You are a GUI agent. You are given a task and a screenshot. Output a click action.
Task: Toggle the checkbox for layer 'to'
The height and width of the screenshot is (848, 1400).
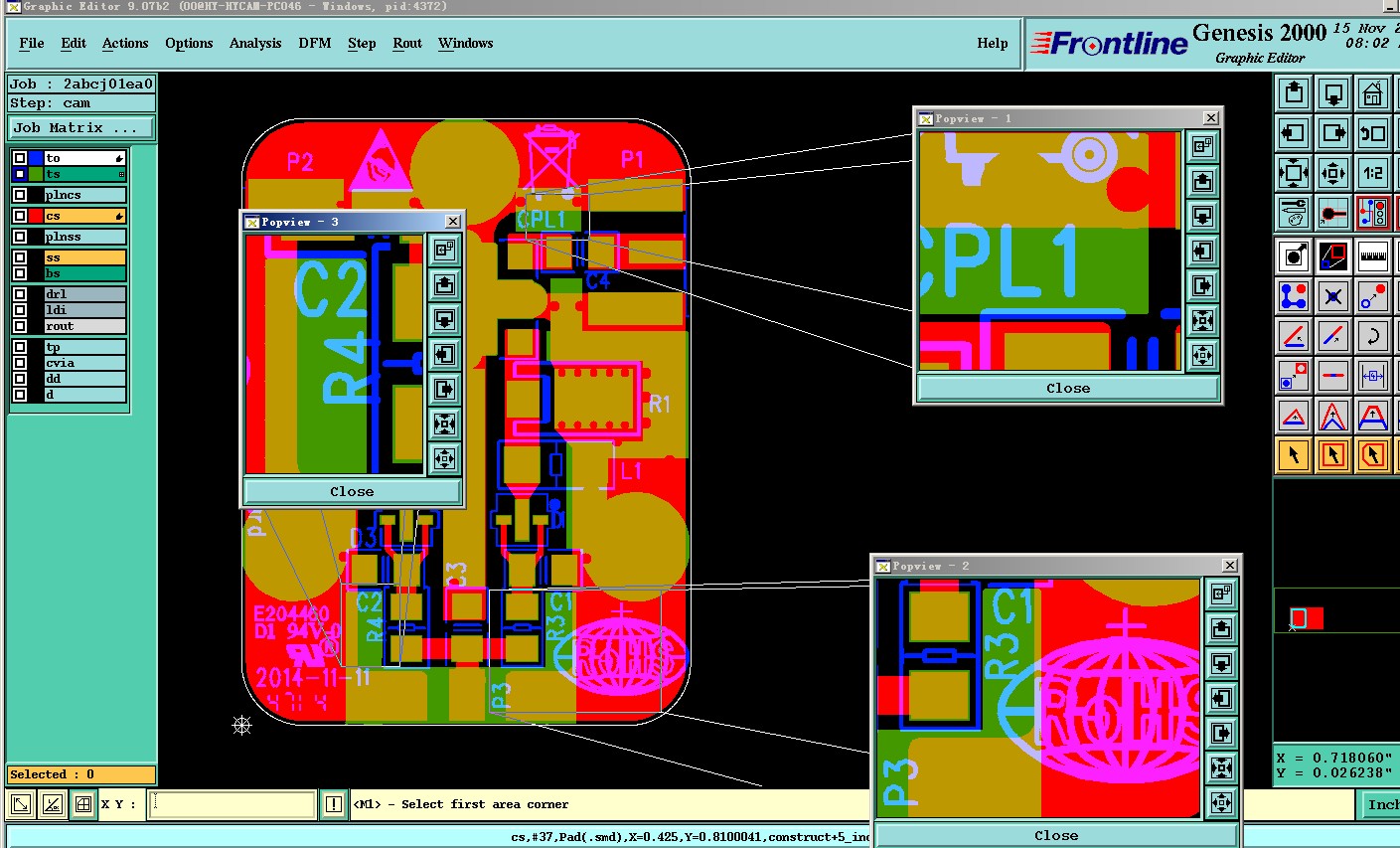click(x=20, y=158)
